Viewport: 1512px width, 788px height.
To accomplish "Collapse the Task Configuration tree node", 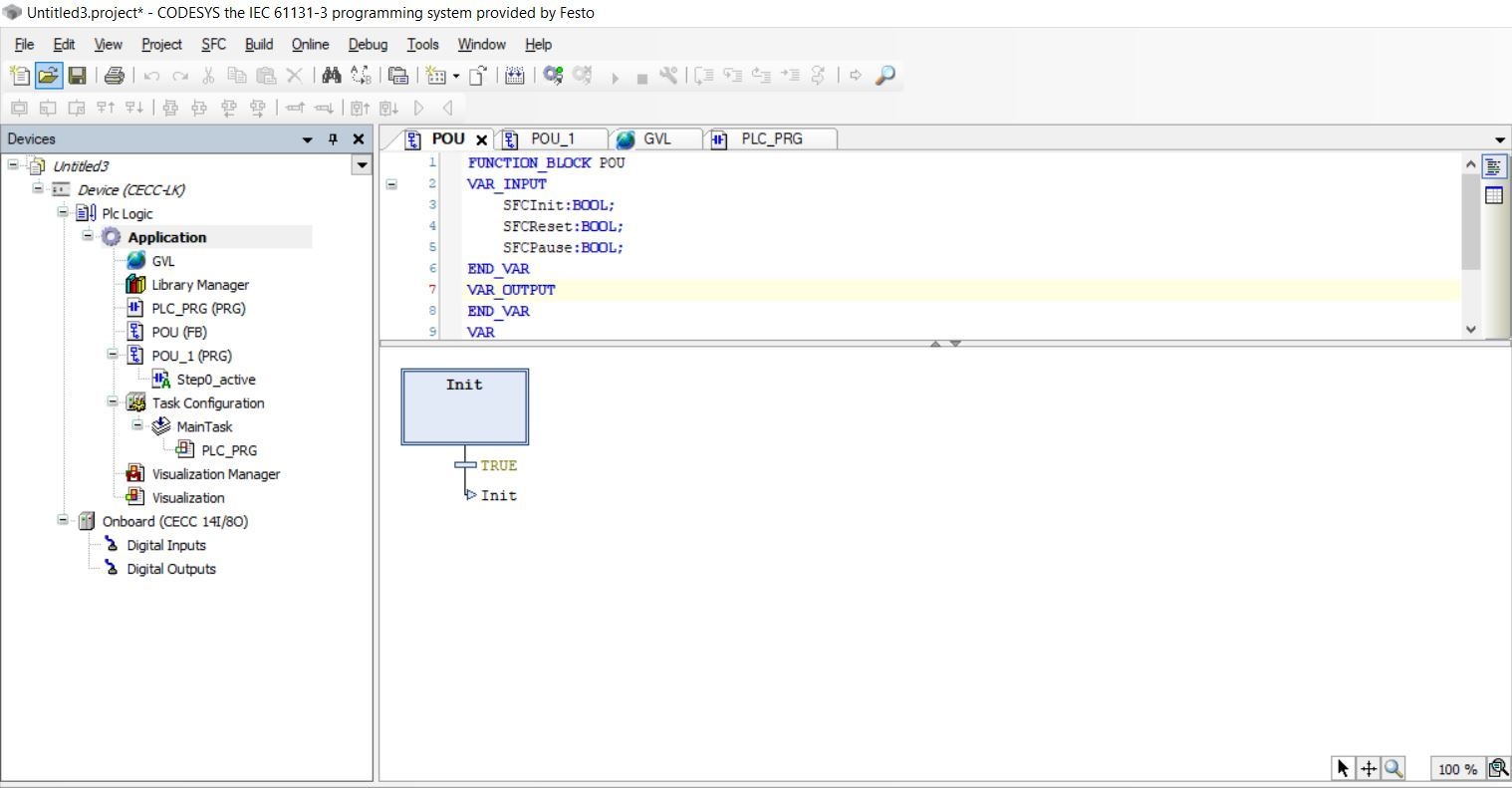I will (x=113, y=402).
